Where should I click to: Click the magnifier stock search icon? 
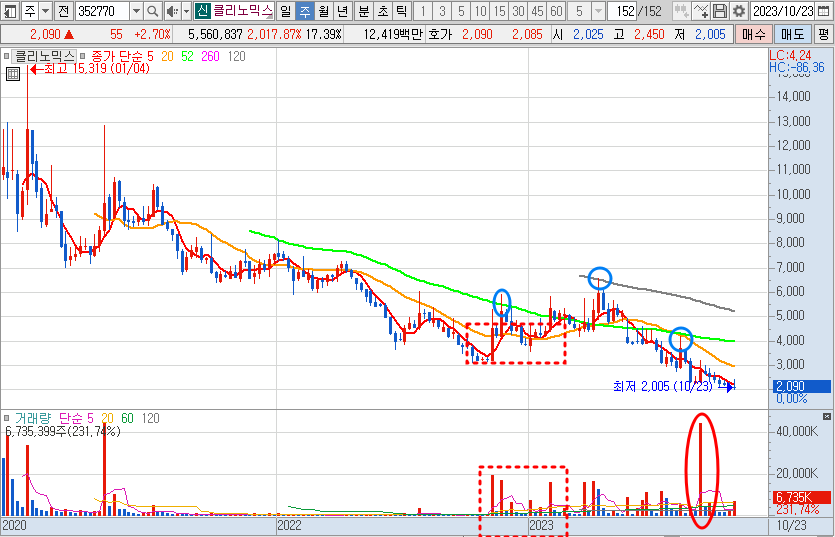[x=152, y=11]
